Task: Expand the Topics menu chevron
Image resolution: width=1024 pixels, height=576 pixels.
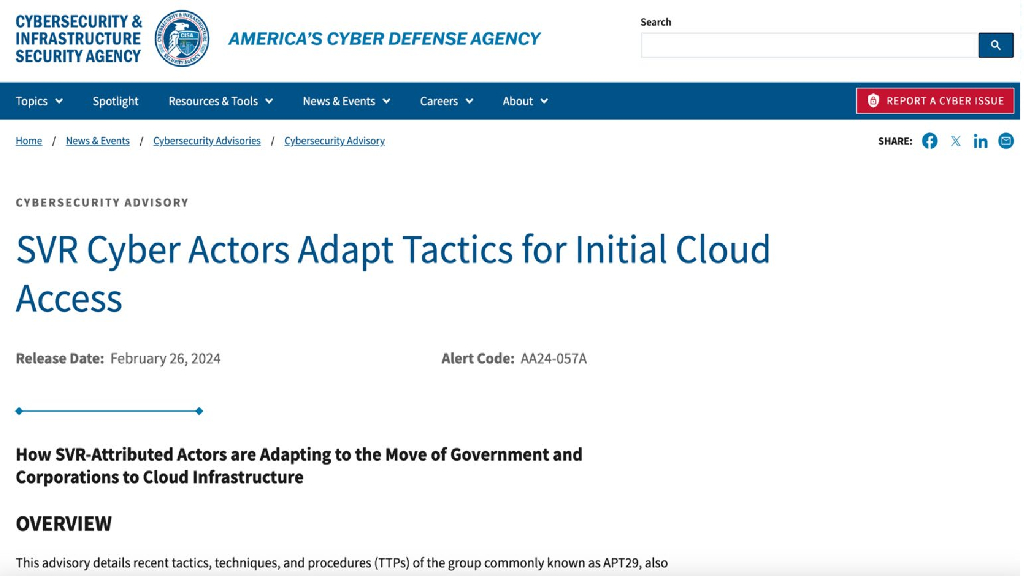Action: tap(59, 101)
